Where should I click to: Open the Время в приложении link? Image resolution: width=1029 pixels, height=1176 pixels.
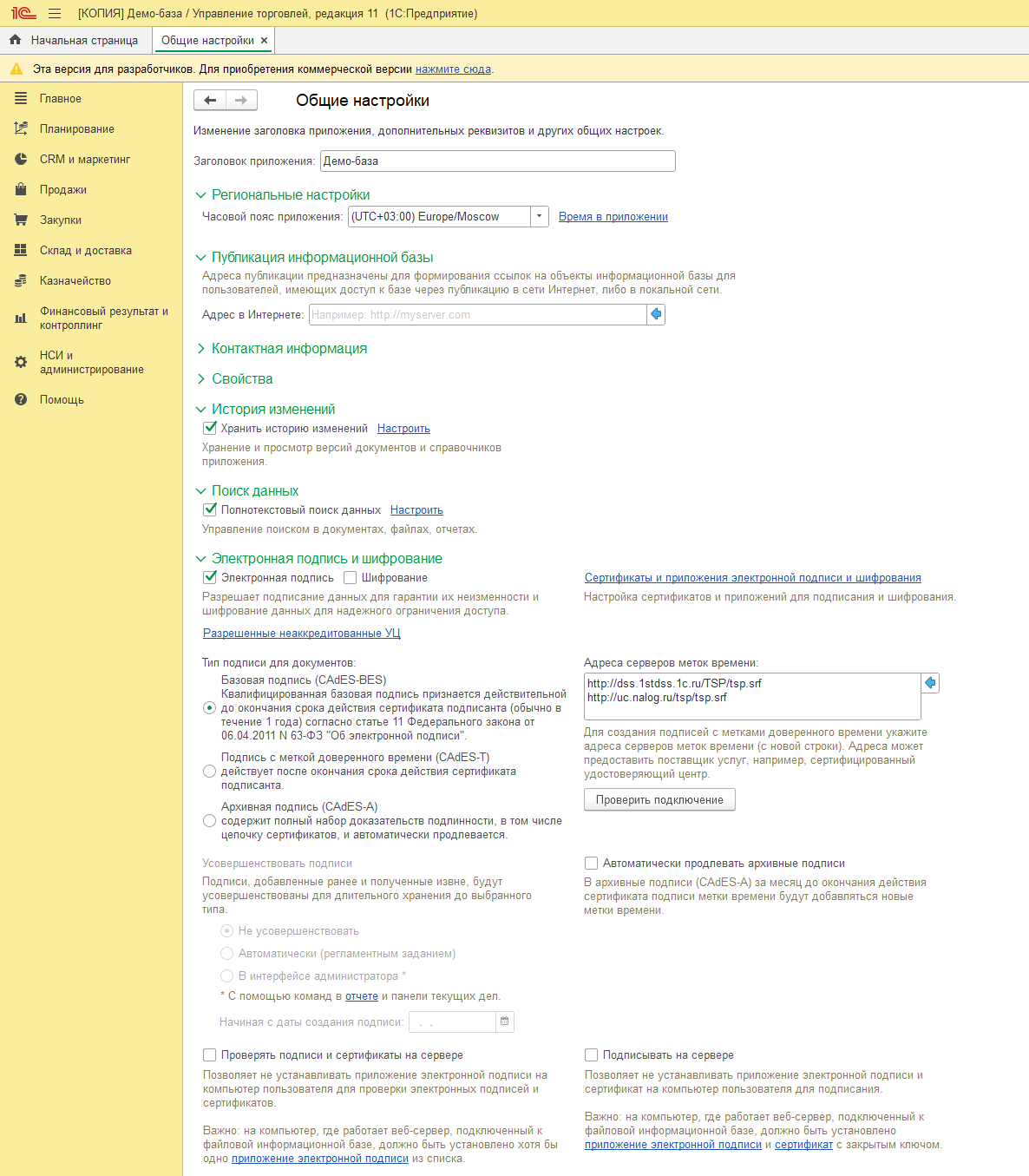coord(613,217)
